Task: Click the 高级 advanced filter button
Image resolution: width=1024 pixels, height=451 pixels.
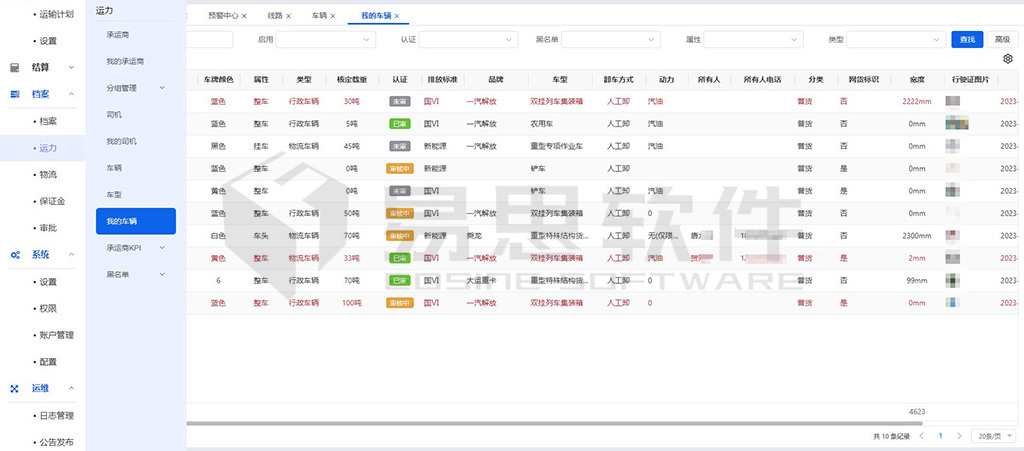Action: click(x=1000, y=40)
